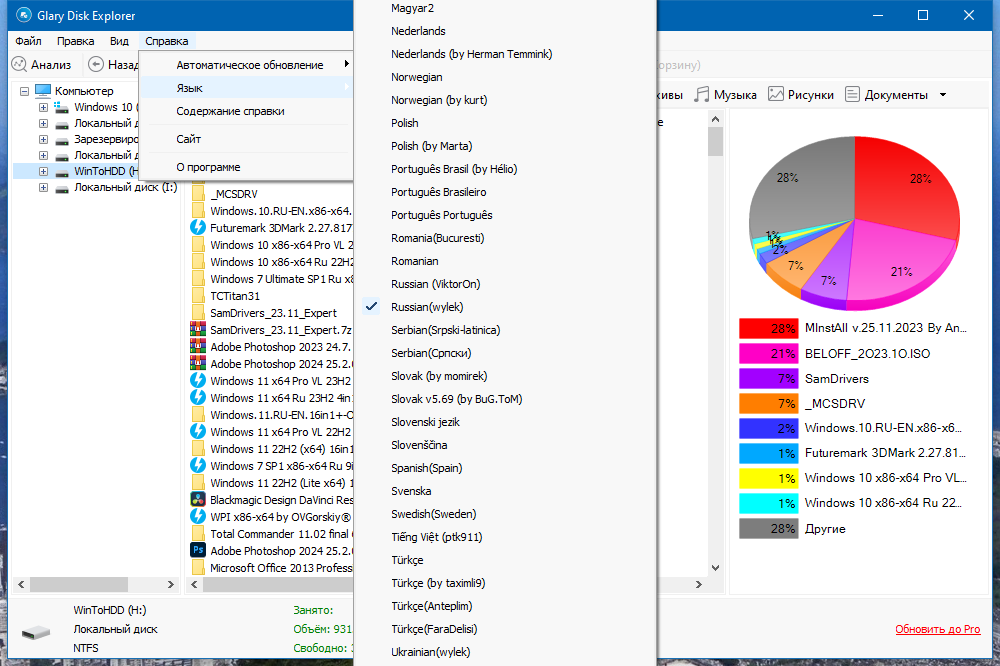Viewport: 1000px width, 666px height.
Task: Collapse the Computer tree node
Action: coord(24,91)
